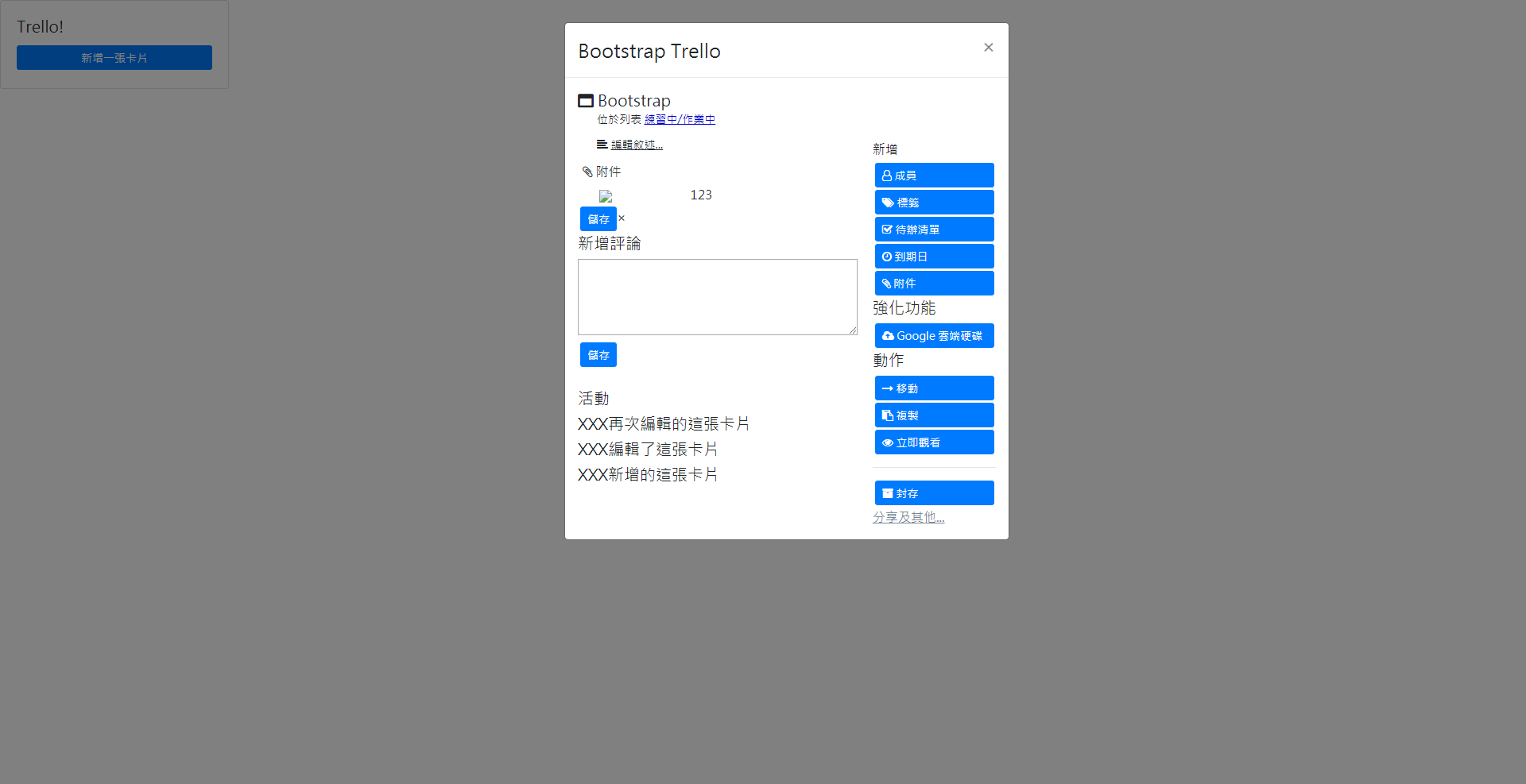Click the 新增評論 heading
This screenshot has width=1526, height=784.
click(x=610, y=244)
